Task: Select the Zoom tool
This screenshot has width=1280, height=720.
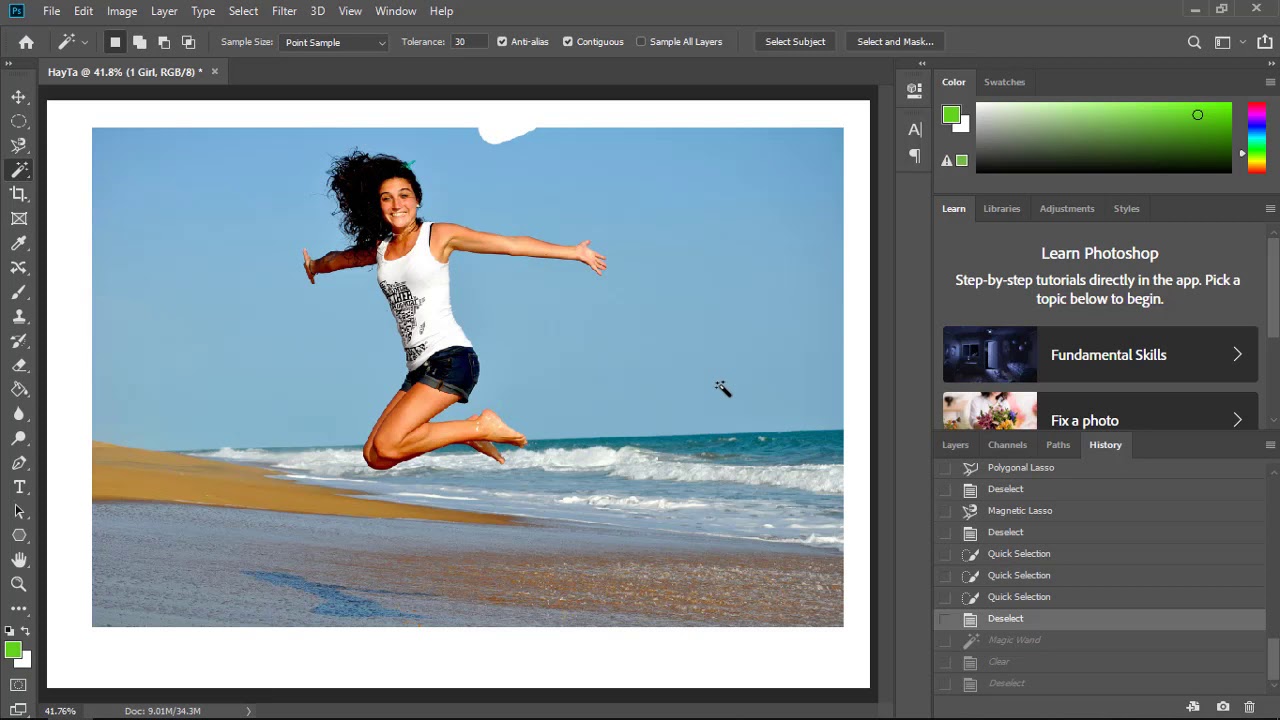Action: [x=19, y=584]
